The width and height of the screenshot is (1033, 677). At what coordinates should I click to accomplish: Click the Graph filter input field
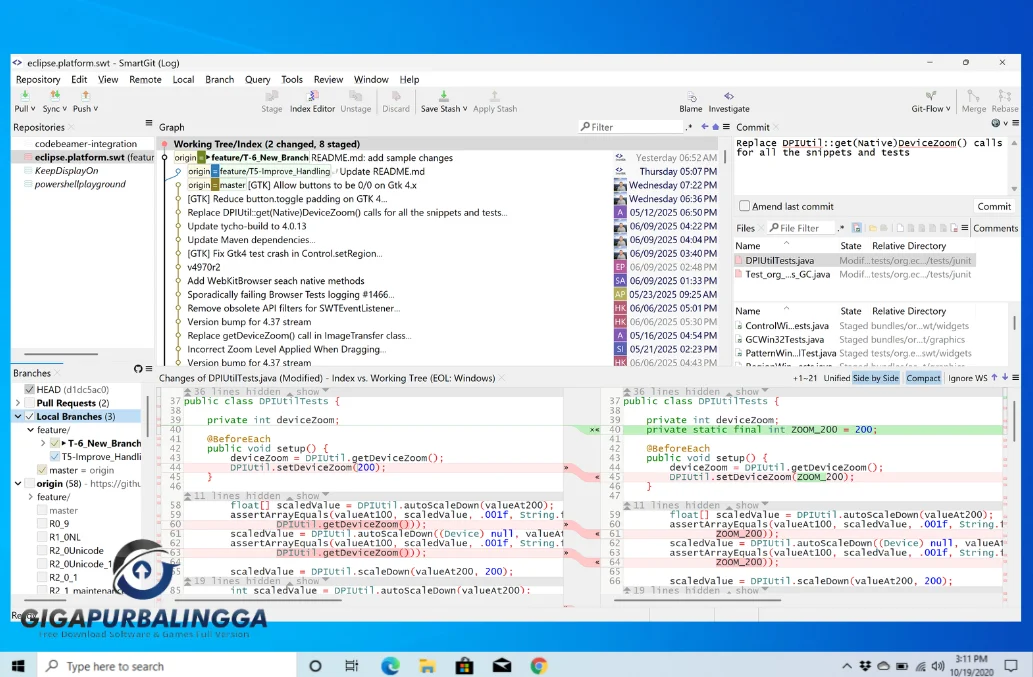coord(631,126)
